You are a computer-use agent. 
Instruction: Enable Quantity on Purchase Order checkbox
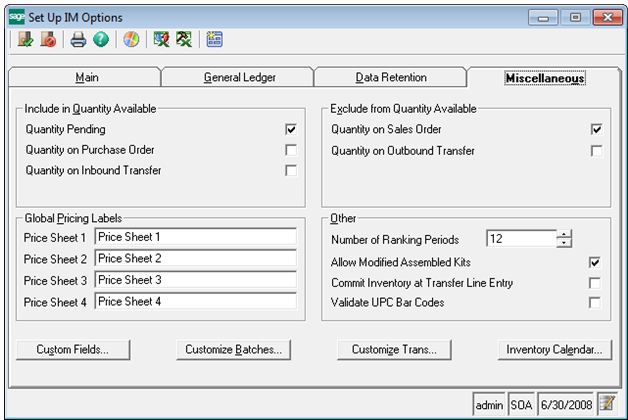coord(291,150)
